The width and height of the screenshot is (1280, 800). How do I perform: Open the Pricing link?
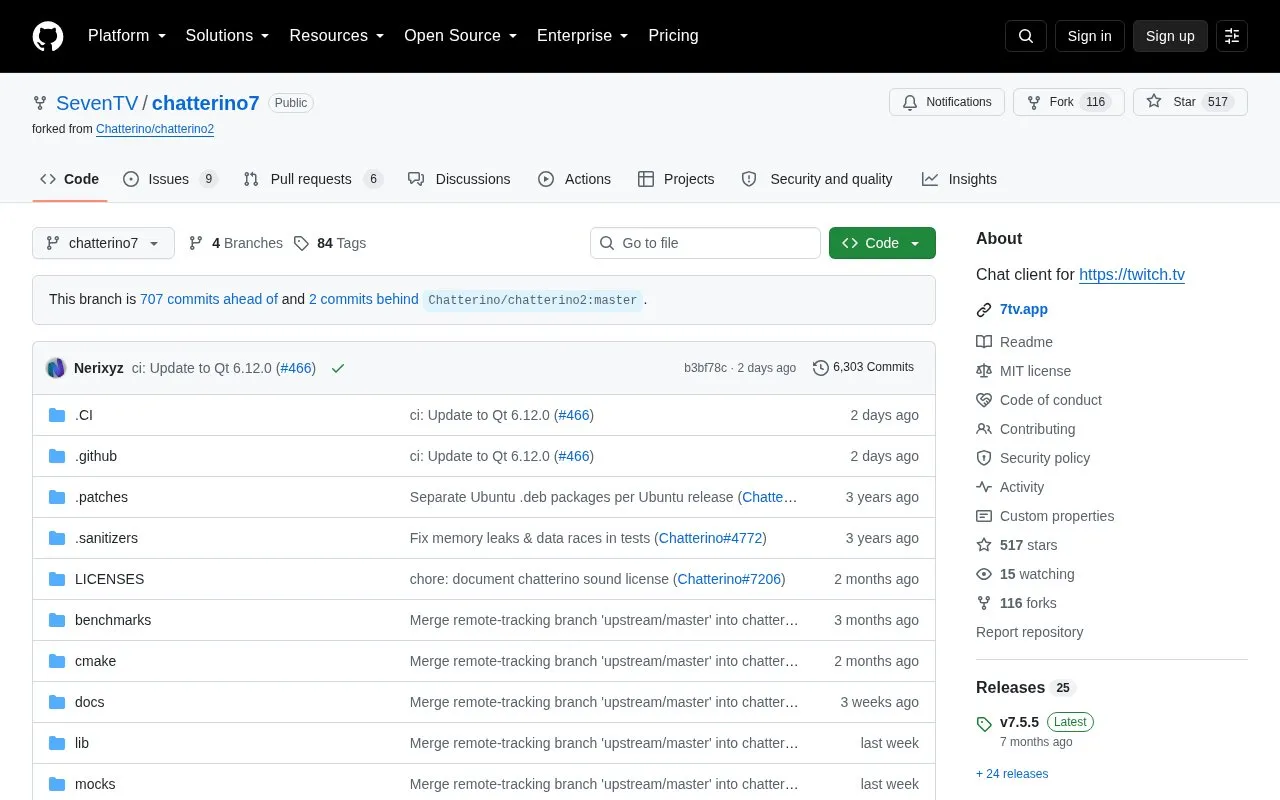(673, 36)
